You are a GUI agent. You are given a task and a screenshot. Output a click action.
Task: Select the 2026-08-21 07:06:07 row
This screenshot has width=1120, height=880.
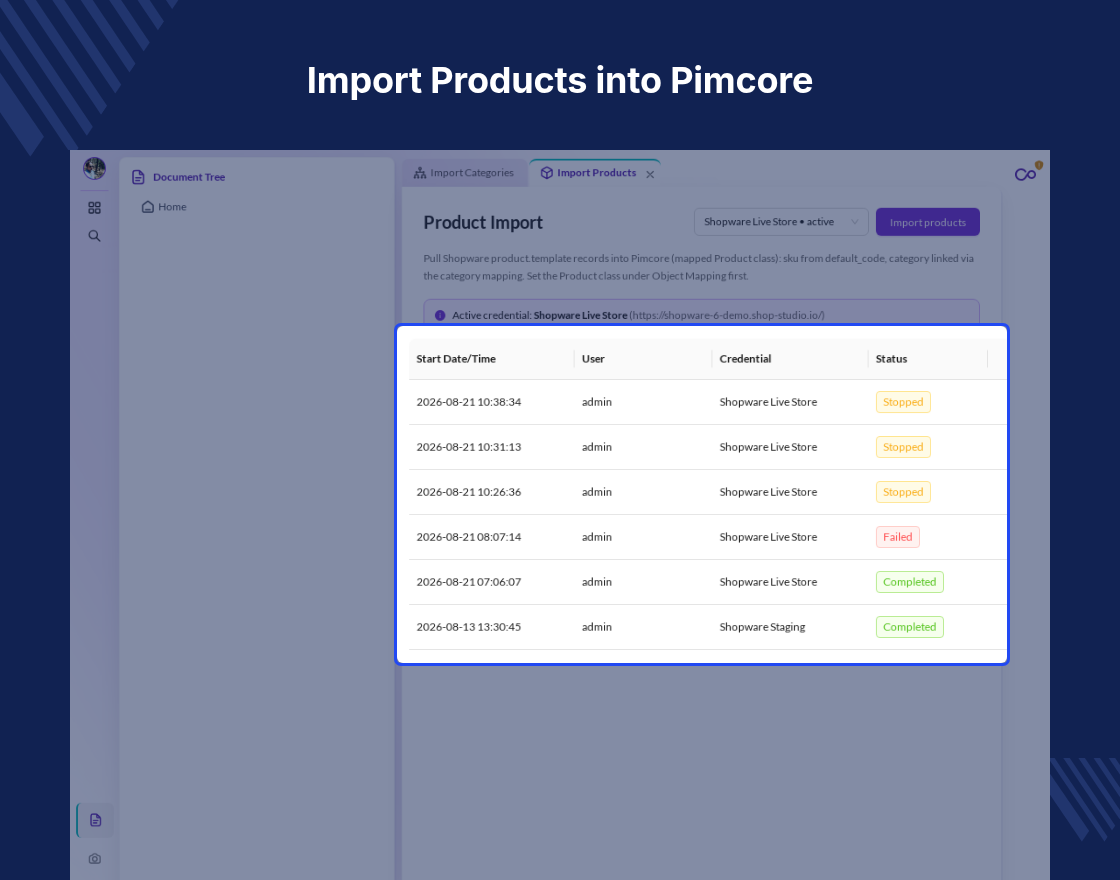[707, 582]
